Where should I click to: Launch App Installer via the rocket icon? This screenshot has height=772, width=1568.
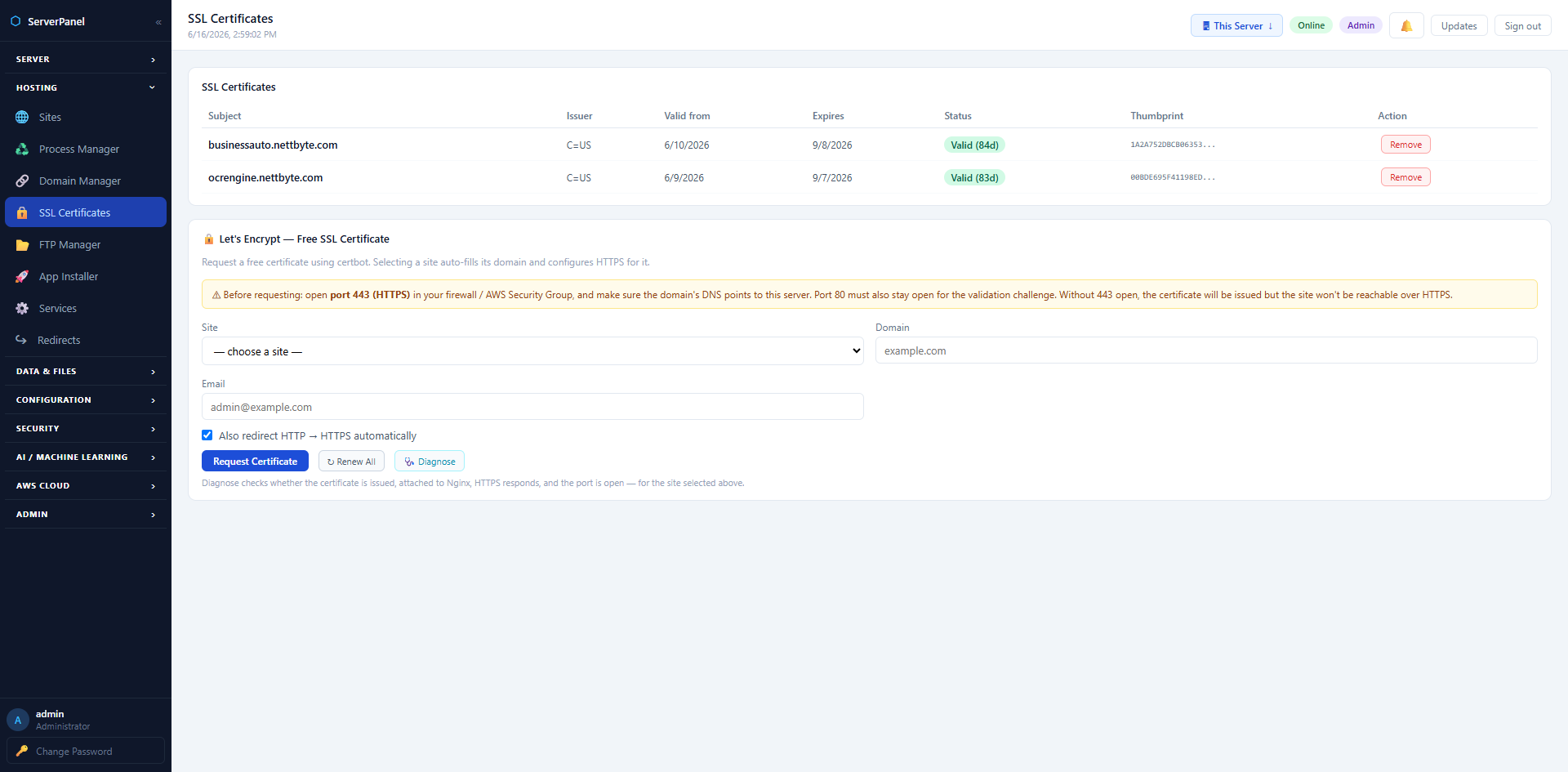point(22,277)
